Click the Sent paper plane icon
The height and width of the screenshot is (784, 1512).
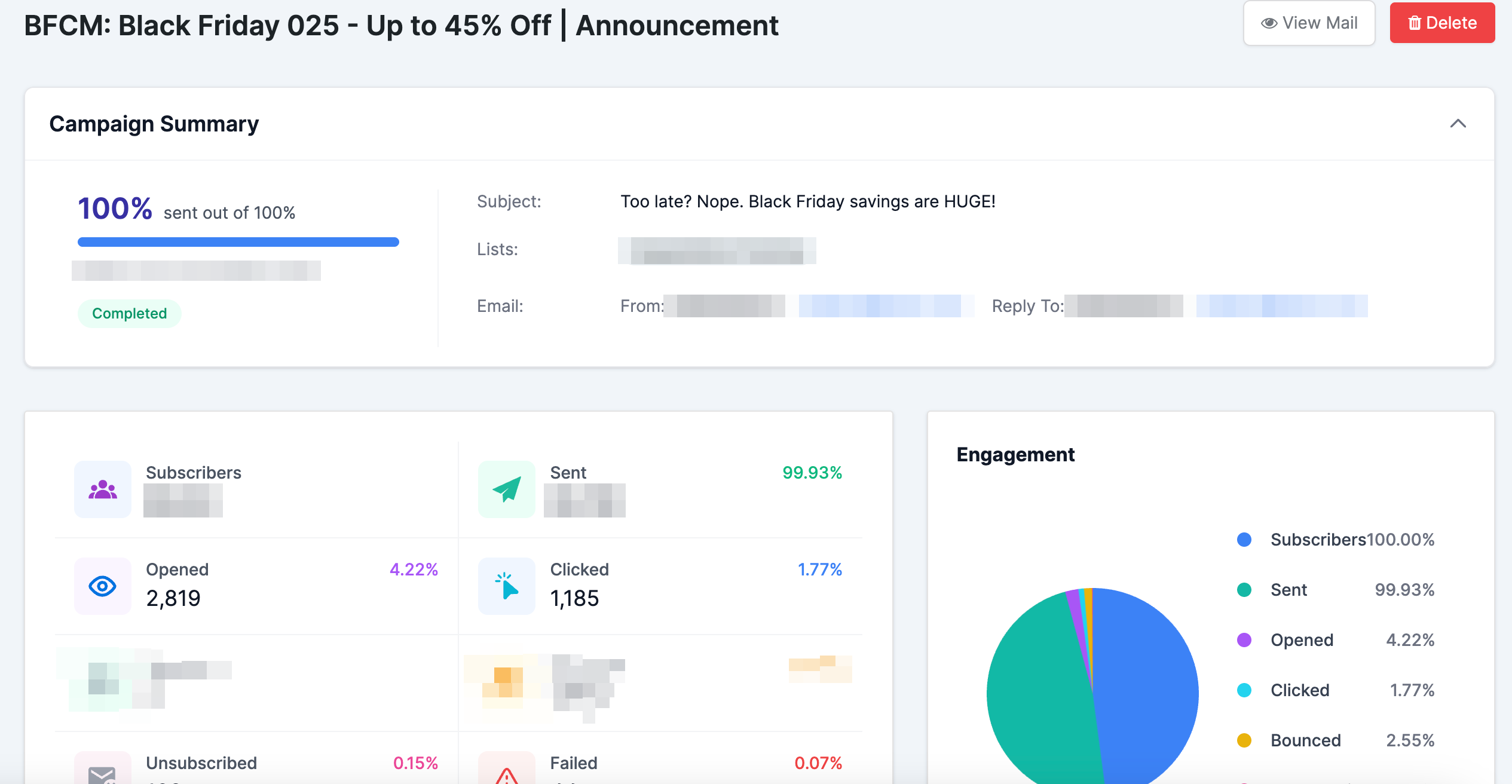pos(507,489)
